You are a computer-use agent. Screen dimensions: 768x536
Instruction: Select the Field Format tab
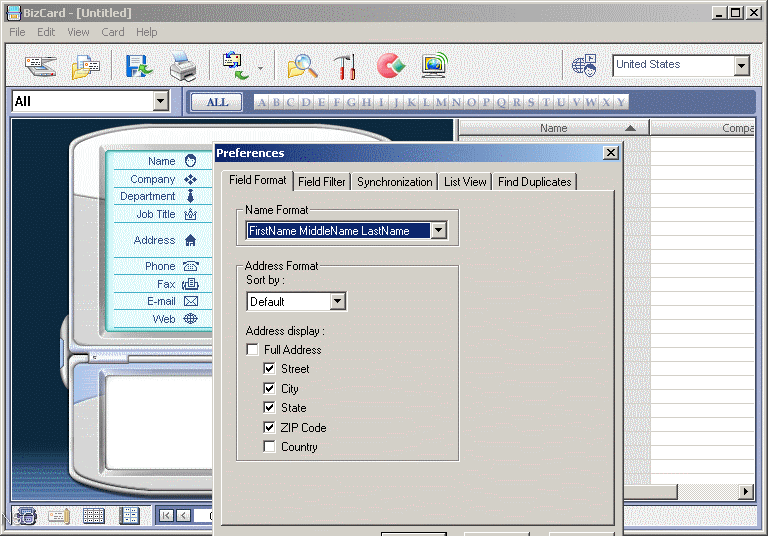[x=258, y=180]
